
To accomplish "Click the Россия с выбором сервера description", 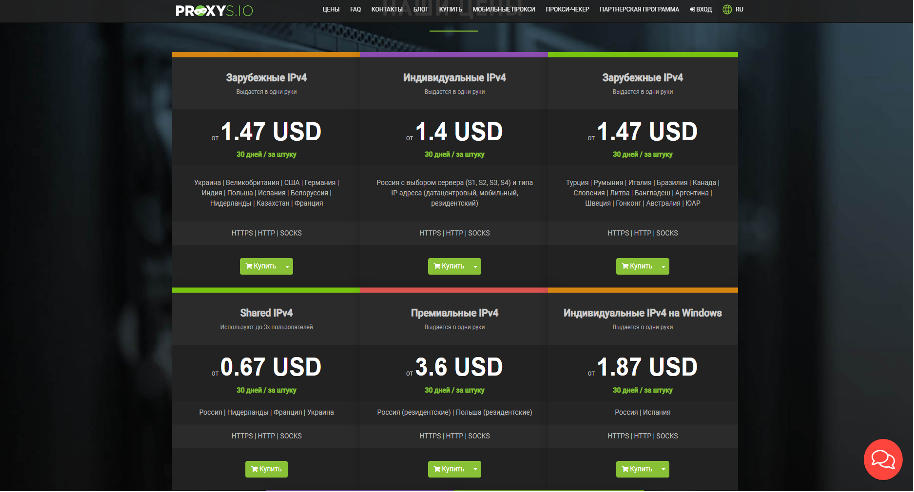I will point(455,193).
